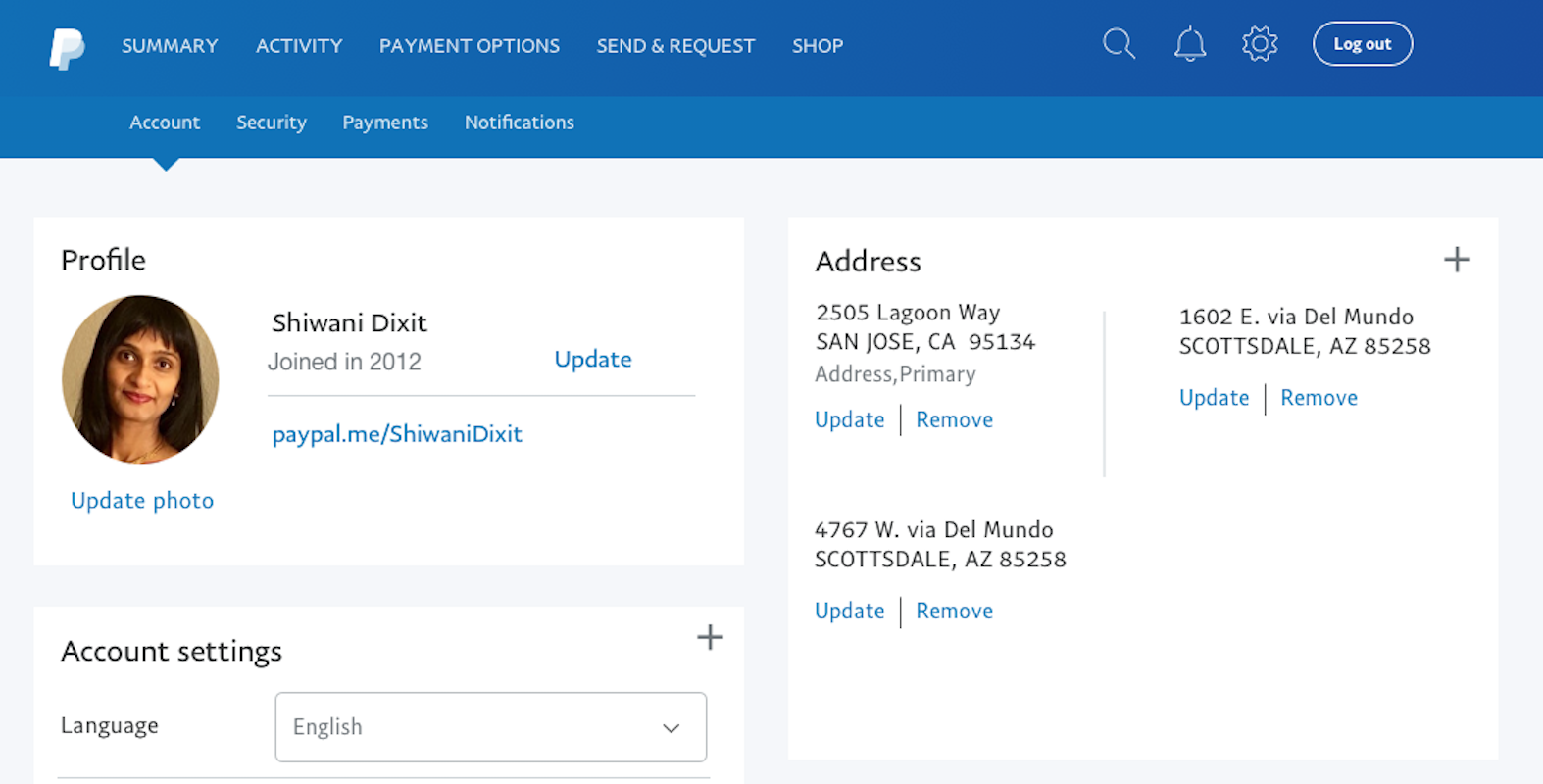The height and width of the screenshot is (784, 1543).
Task: Click the PayPal logo icon
Action: [67, 47]
